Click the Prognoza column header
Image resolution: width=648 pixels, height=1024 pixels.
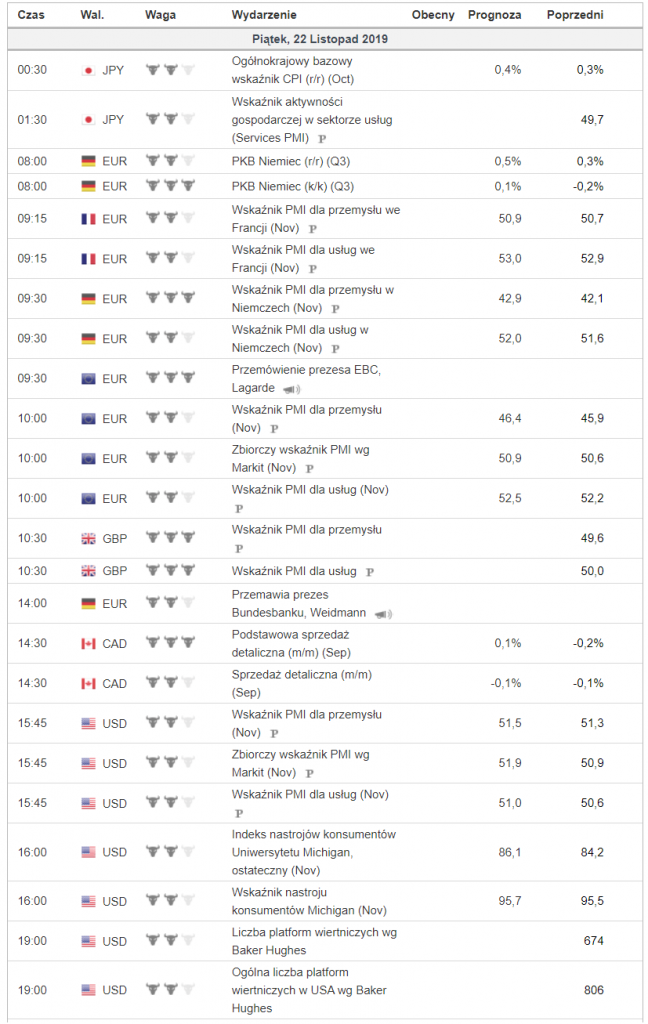pos(494,14)
